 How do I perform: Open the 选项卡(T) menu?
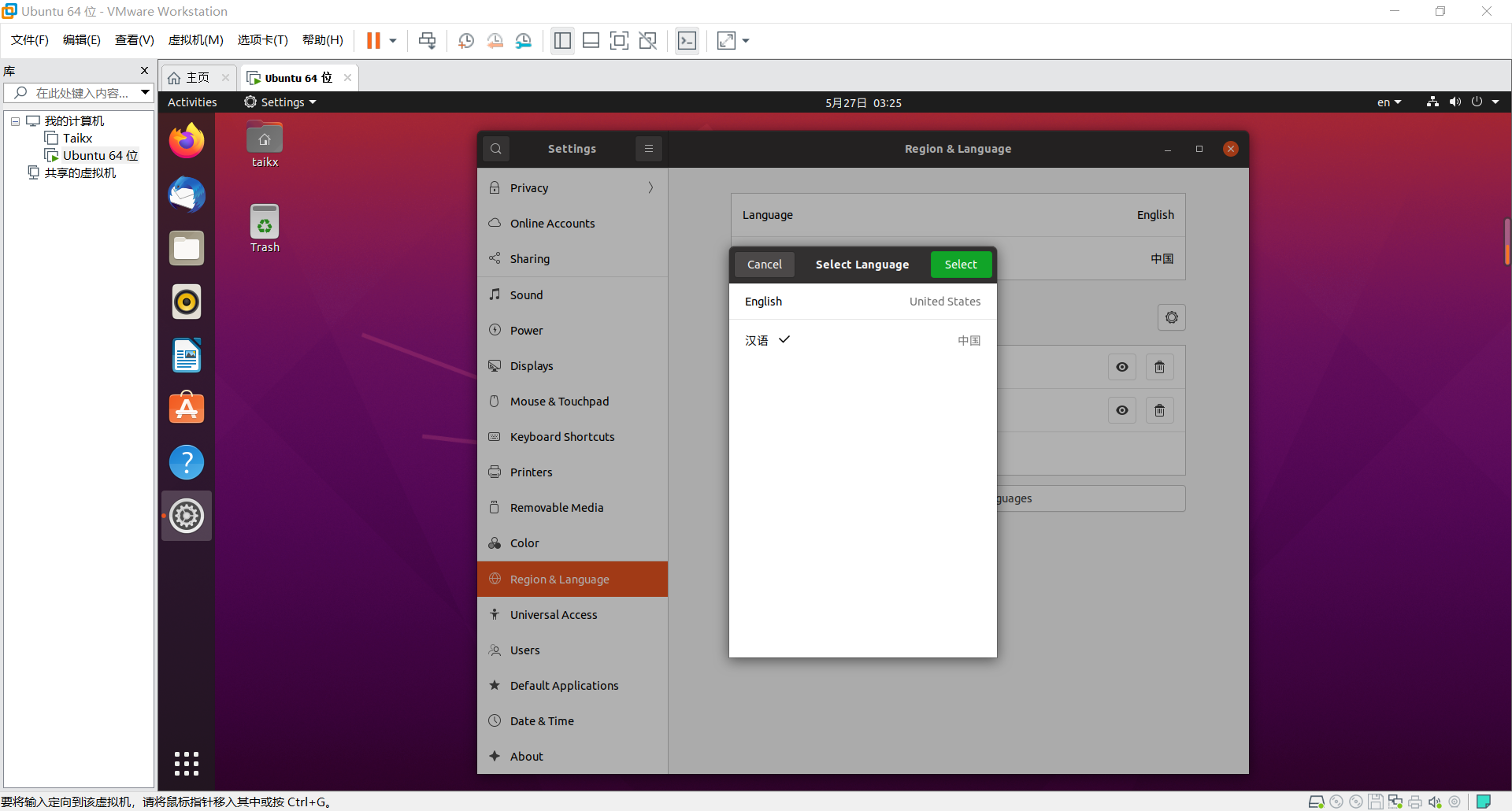tap(263, 40)
